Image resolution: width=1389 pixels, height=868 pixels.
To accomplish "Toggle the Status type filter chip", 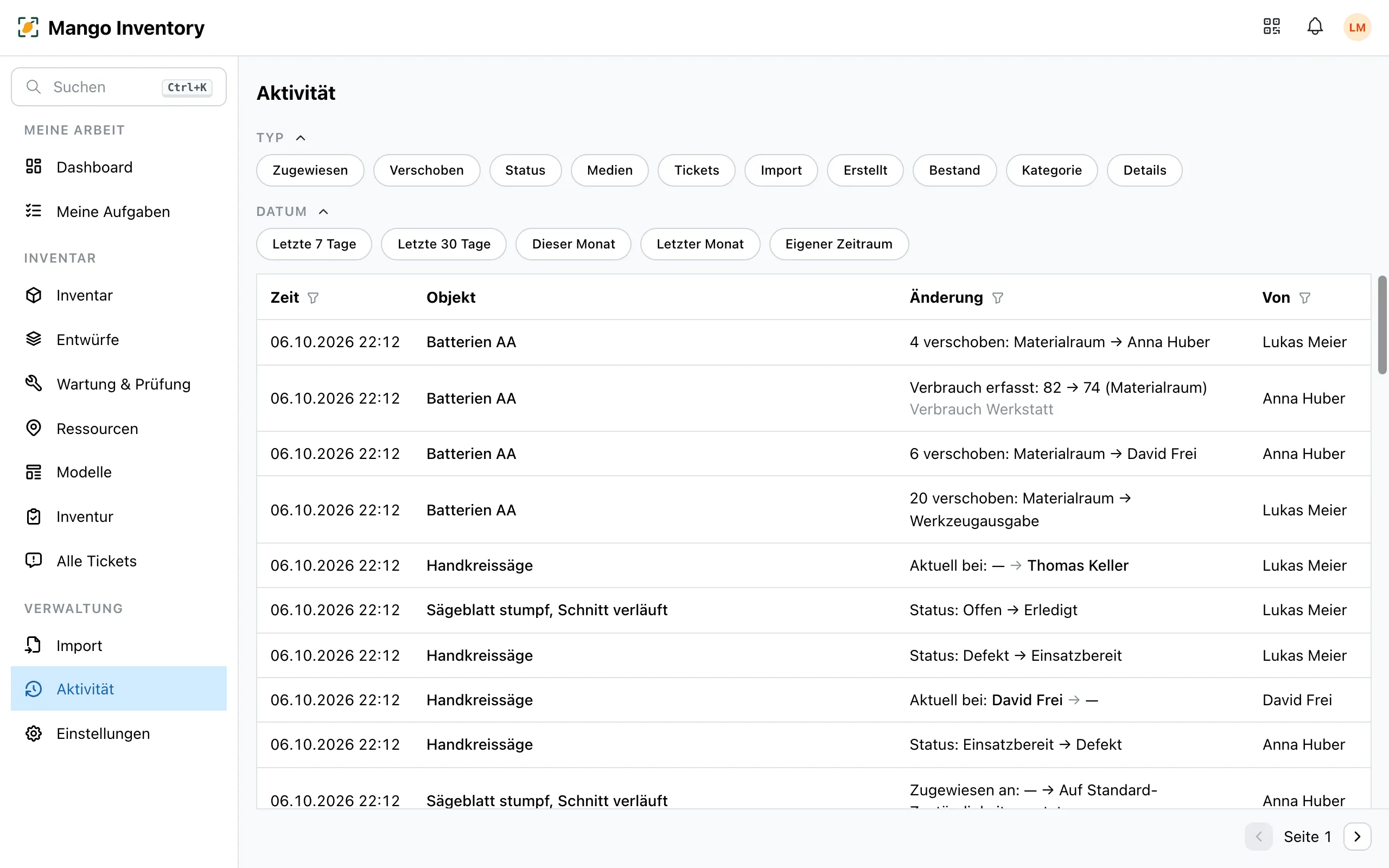I will [525, 170].
